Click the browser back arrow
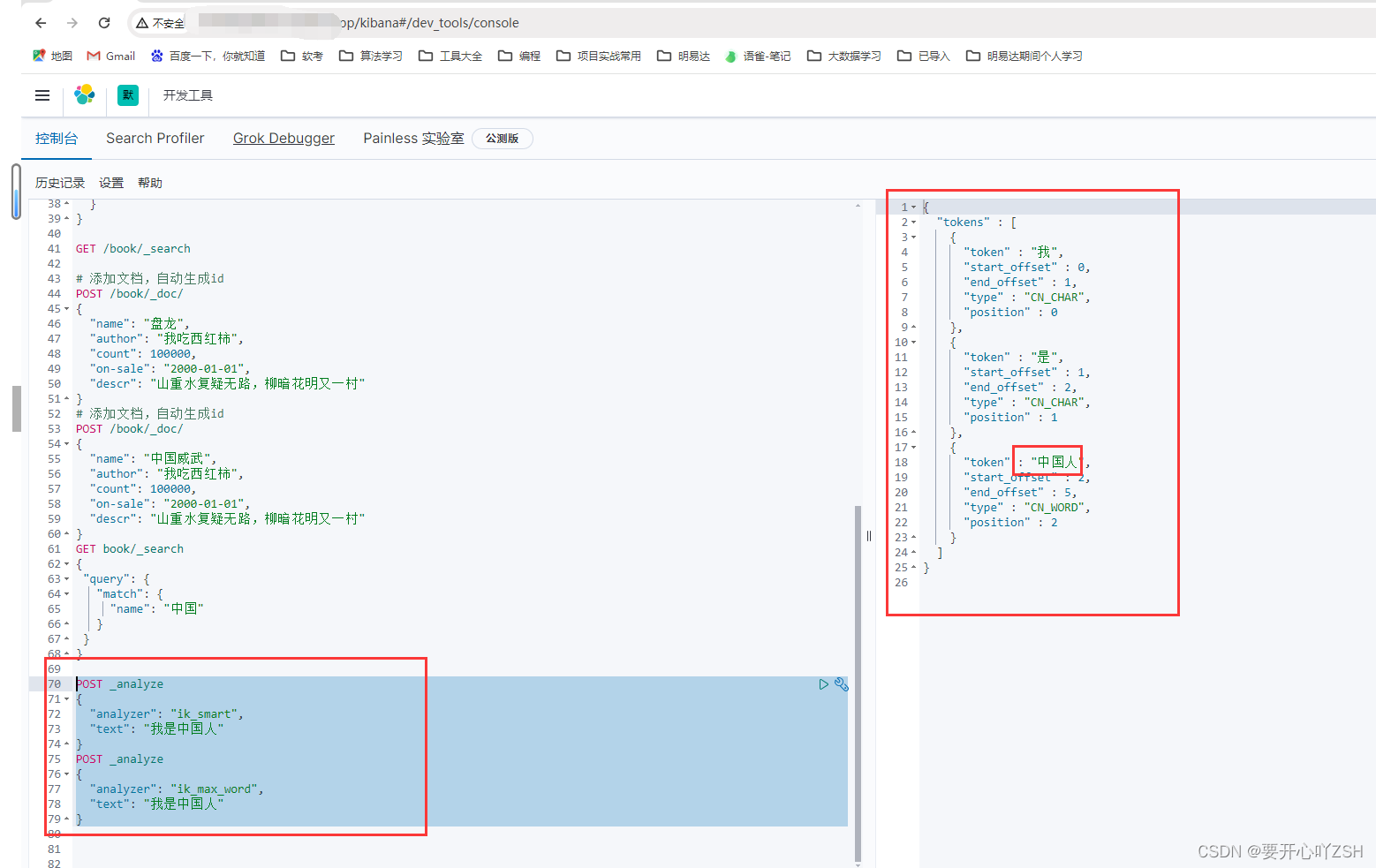The width and height of the screenshot is (1376, 868). pyautogui.click(x=41, y=23)
